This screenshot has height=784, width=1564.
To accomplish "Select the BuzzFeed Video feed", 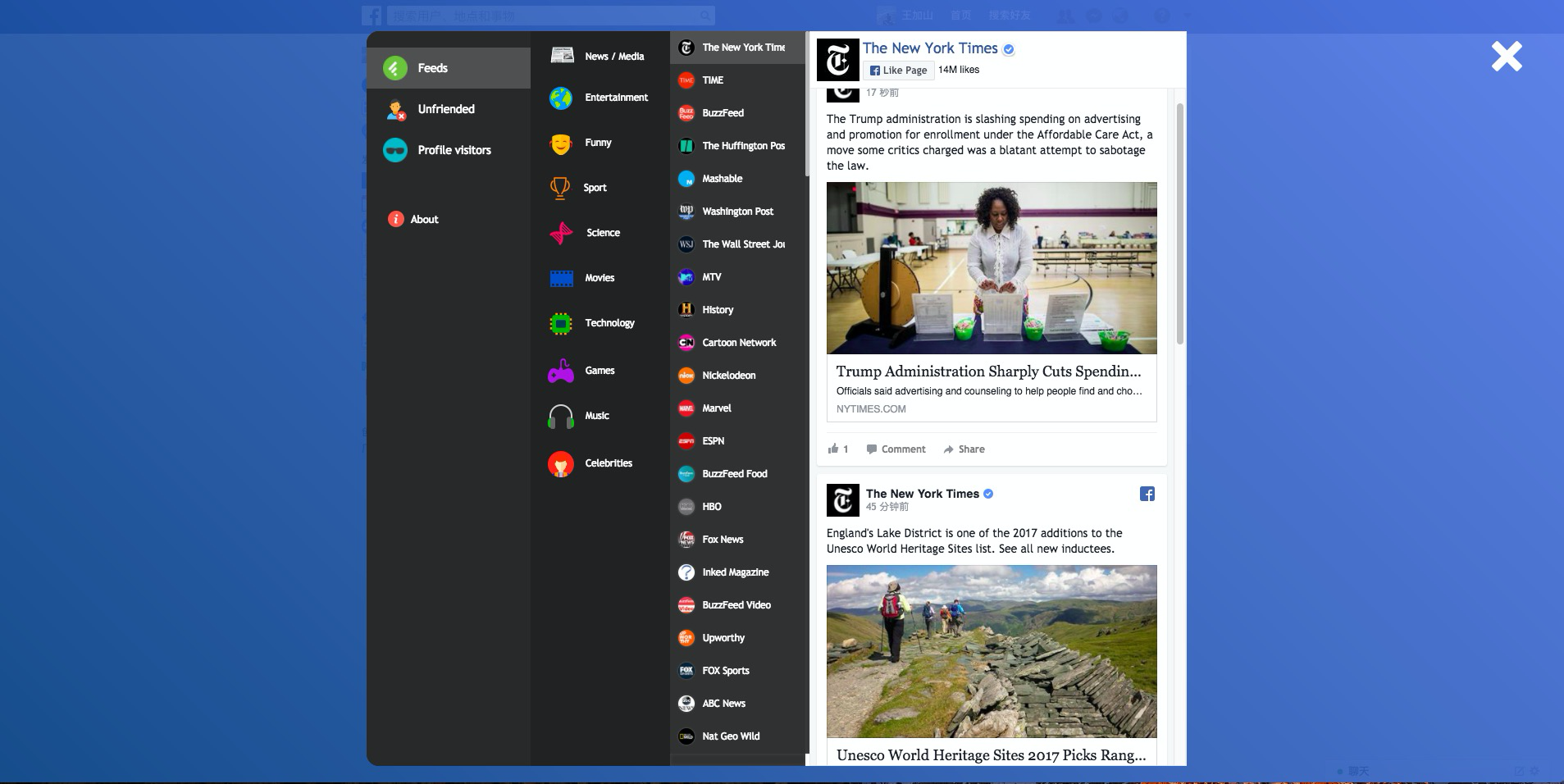I will 737,605.
